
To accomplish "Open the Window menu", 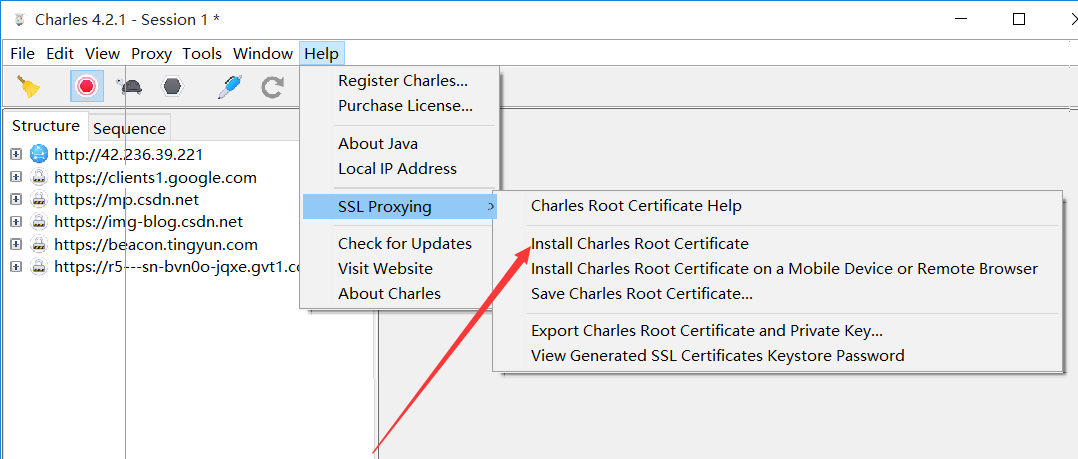I will (263, 54).
